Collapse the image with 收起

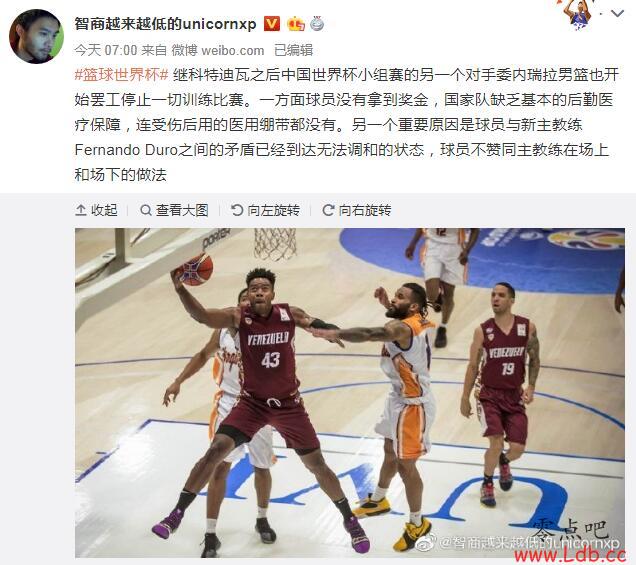pos(97,210)
